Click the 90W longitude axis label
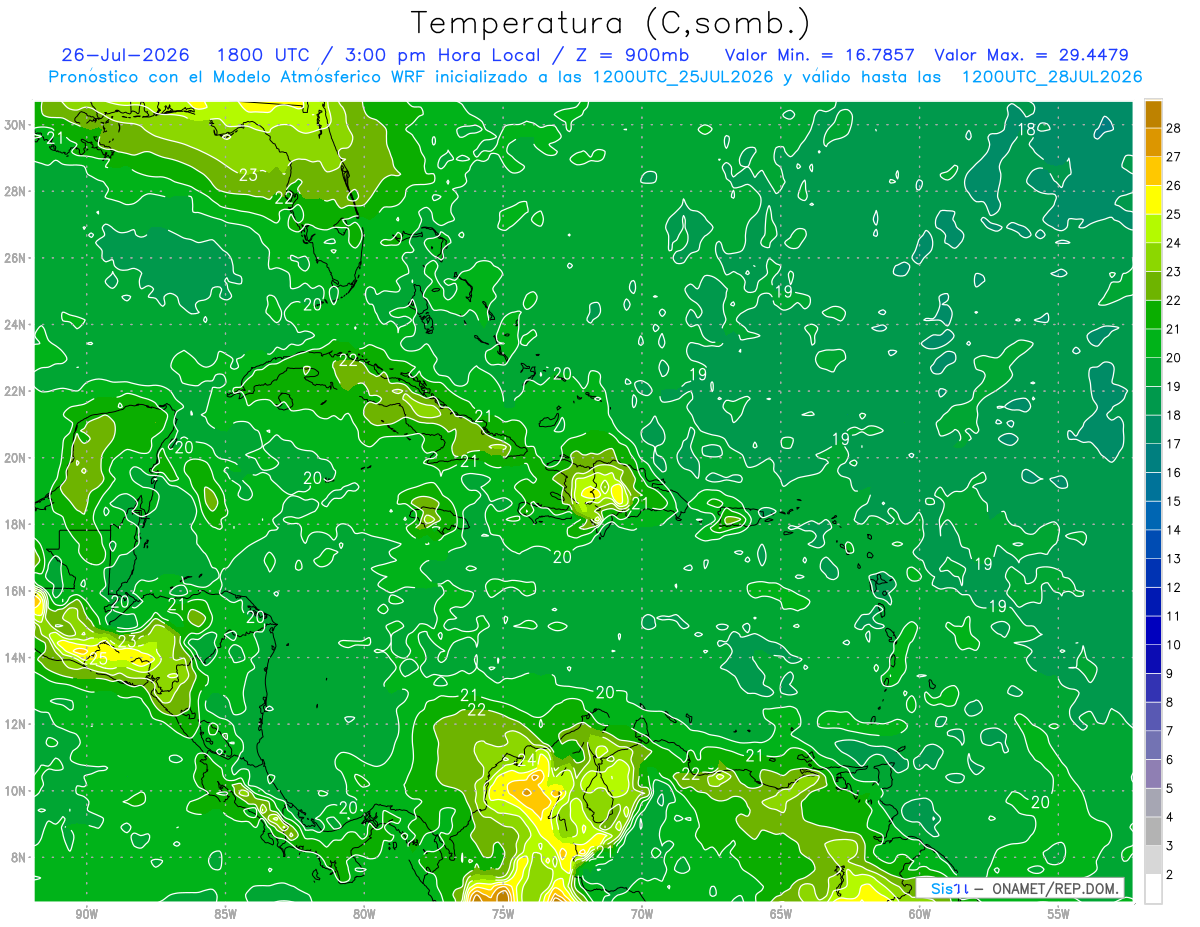Screen dimensions: 1200x927 (86, 914)
